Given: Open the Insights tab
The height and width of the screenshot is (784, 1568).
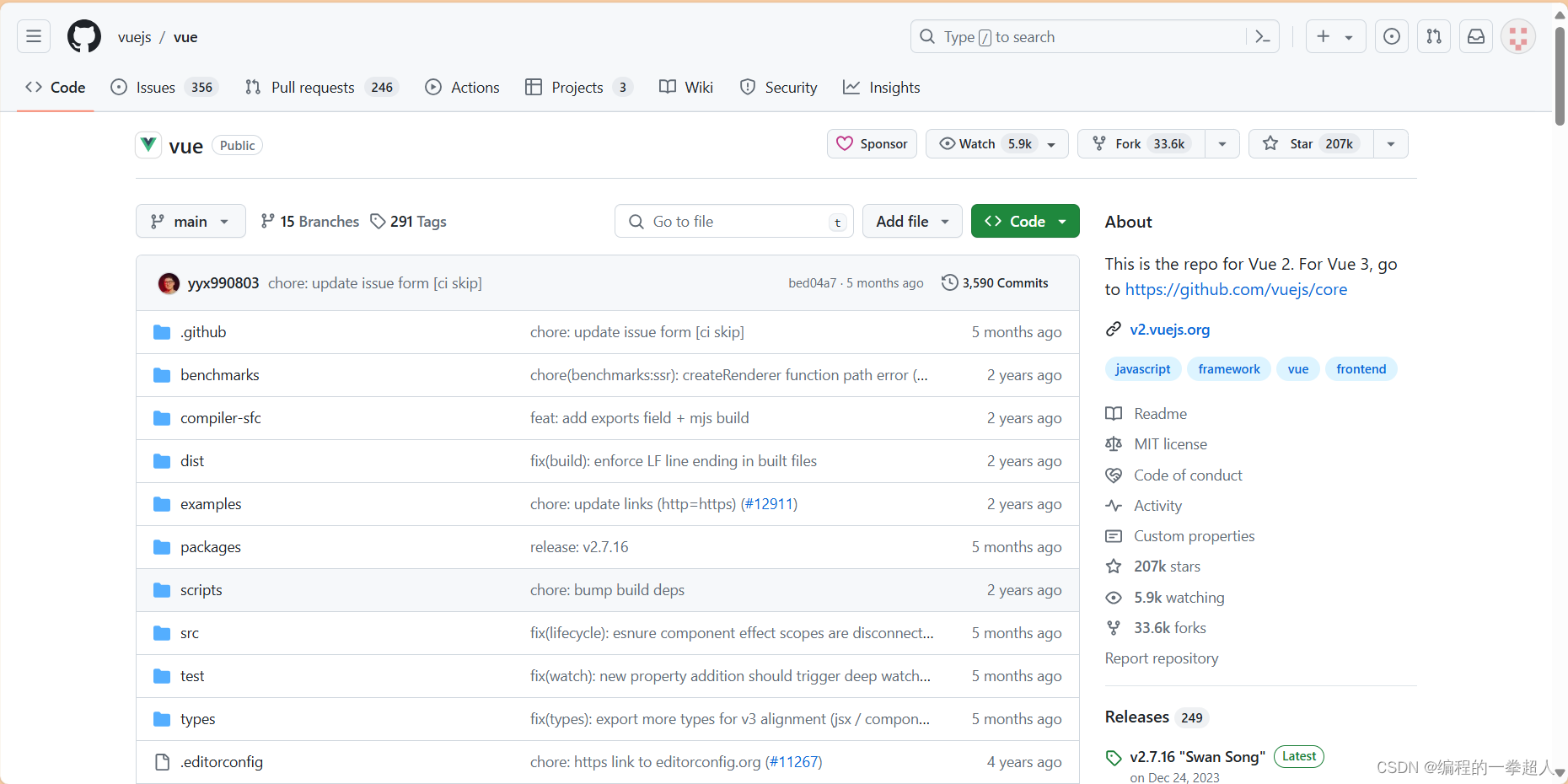Looking at the screenshot, I should pos(882,88).
